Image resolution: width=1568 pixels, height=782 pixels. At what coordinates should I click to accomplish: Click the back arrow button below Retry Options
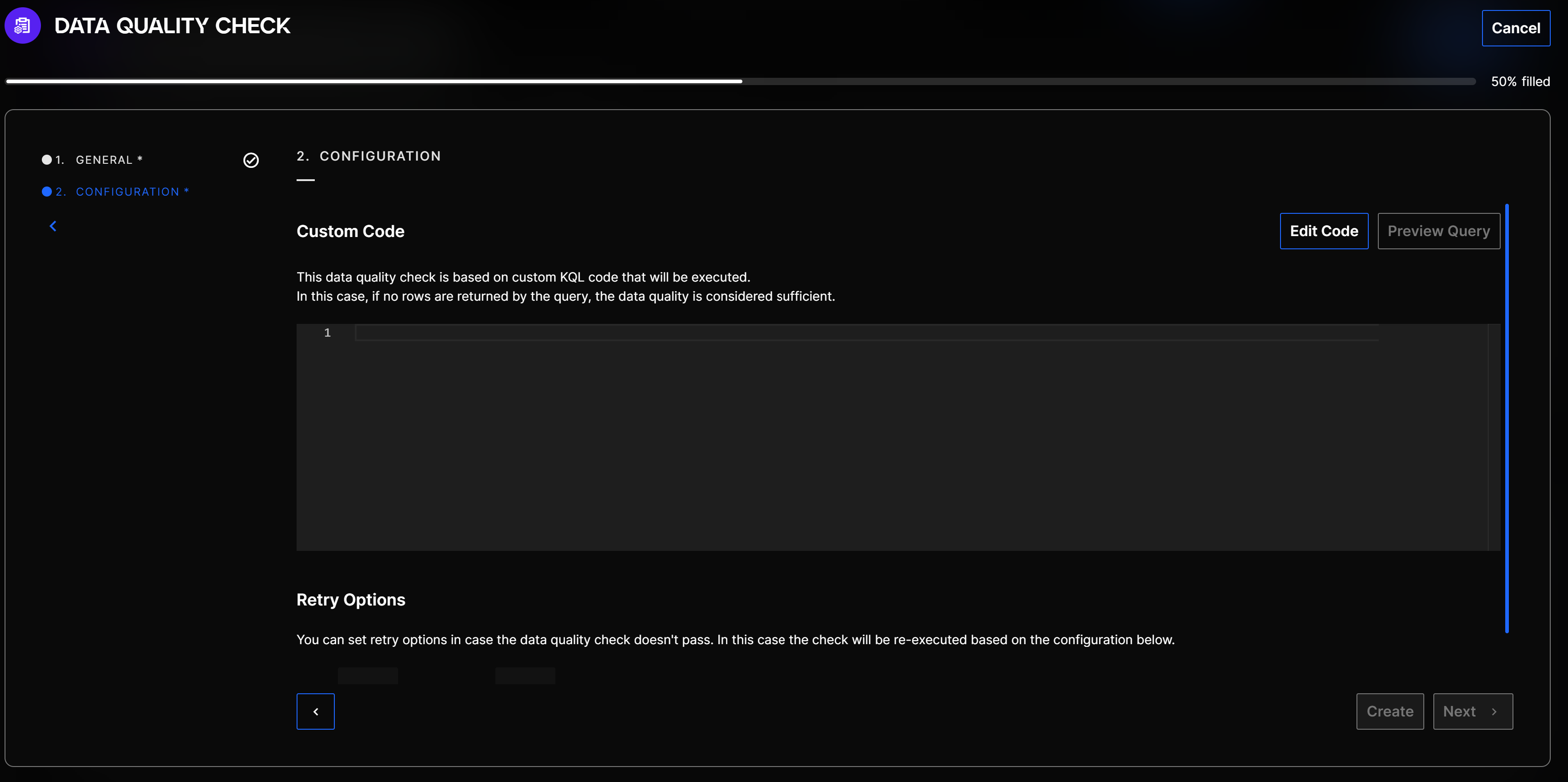click(315, 711)
